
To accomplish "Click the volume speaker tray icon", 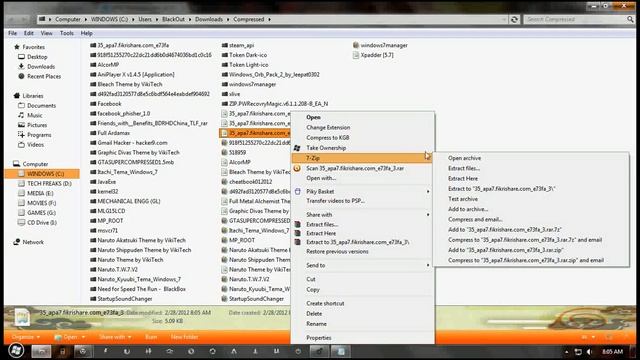I will coord(589,351).
